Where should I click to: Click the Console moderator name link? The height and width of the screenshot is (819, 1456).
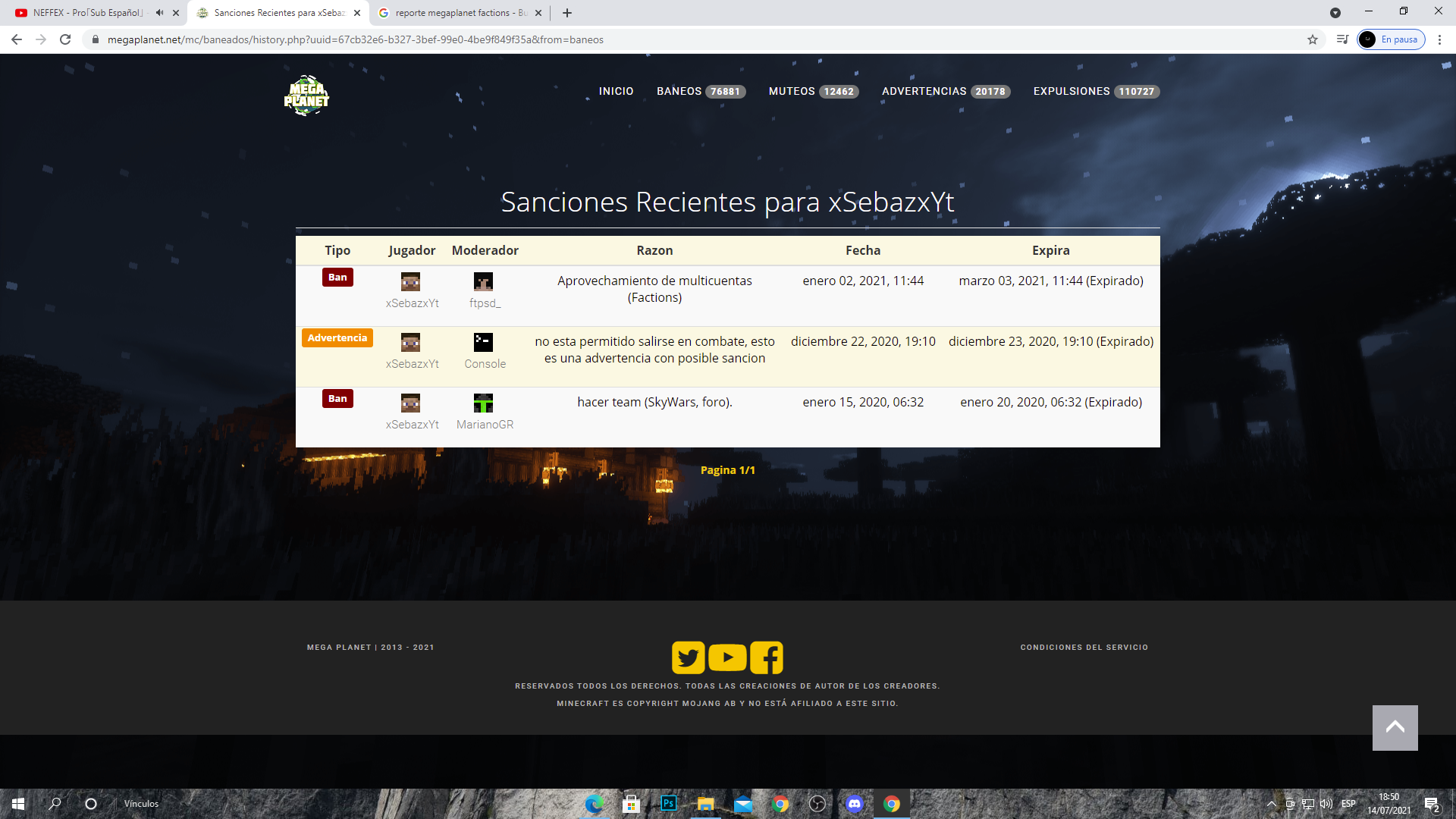[485, 364]
